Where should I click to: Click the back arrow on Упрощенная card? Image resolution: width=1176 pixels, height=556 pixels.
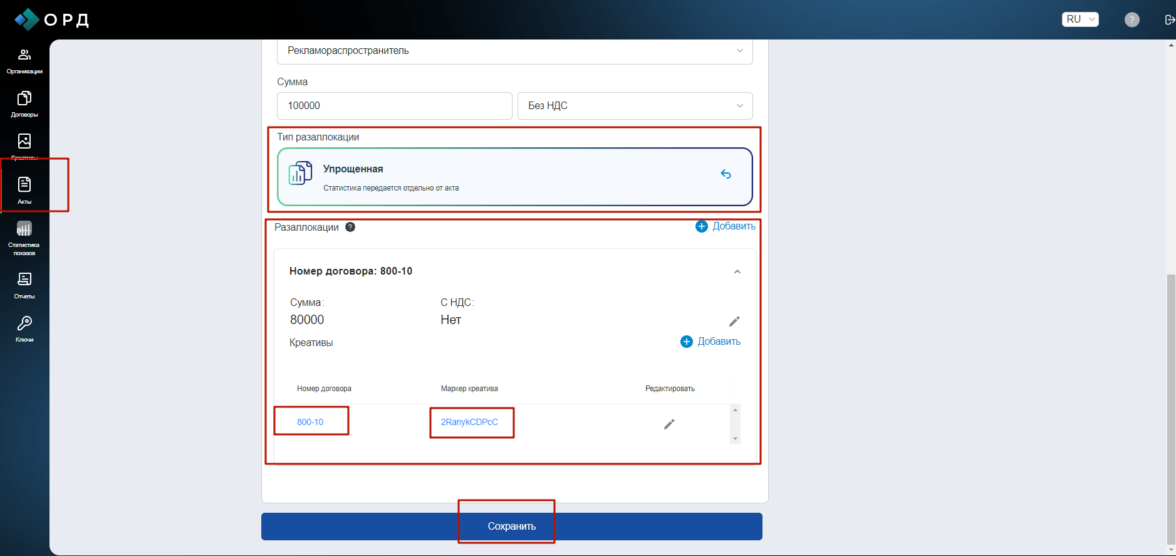coord(726,174)
